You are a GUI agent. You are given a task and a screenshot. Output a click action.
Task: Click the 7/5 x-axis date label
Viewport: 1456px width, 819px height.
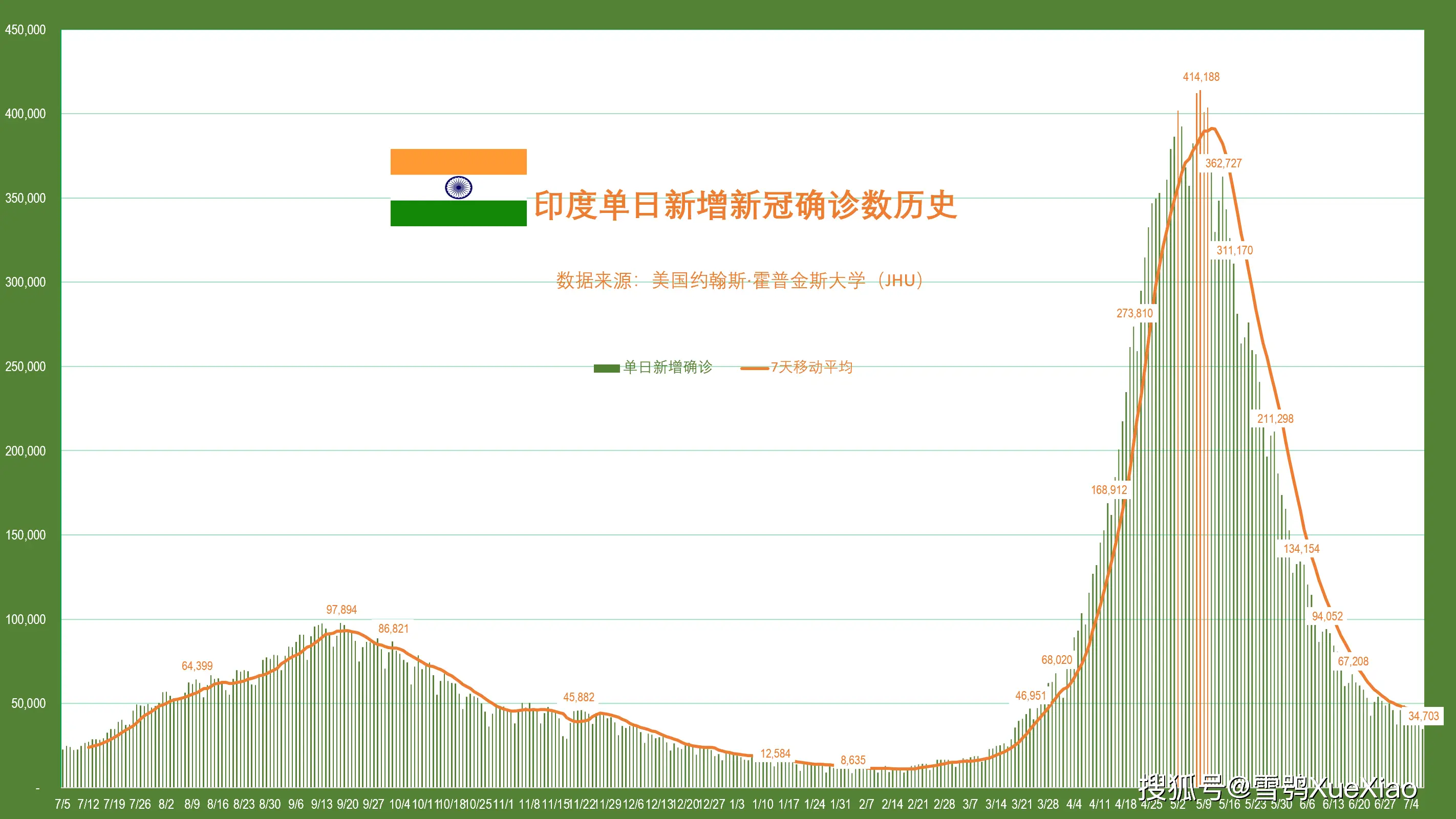pyautogui.click(x=63, y=804)
